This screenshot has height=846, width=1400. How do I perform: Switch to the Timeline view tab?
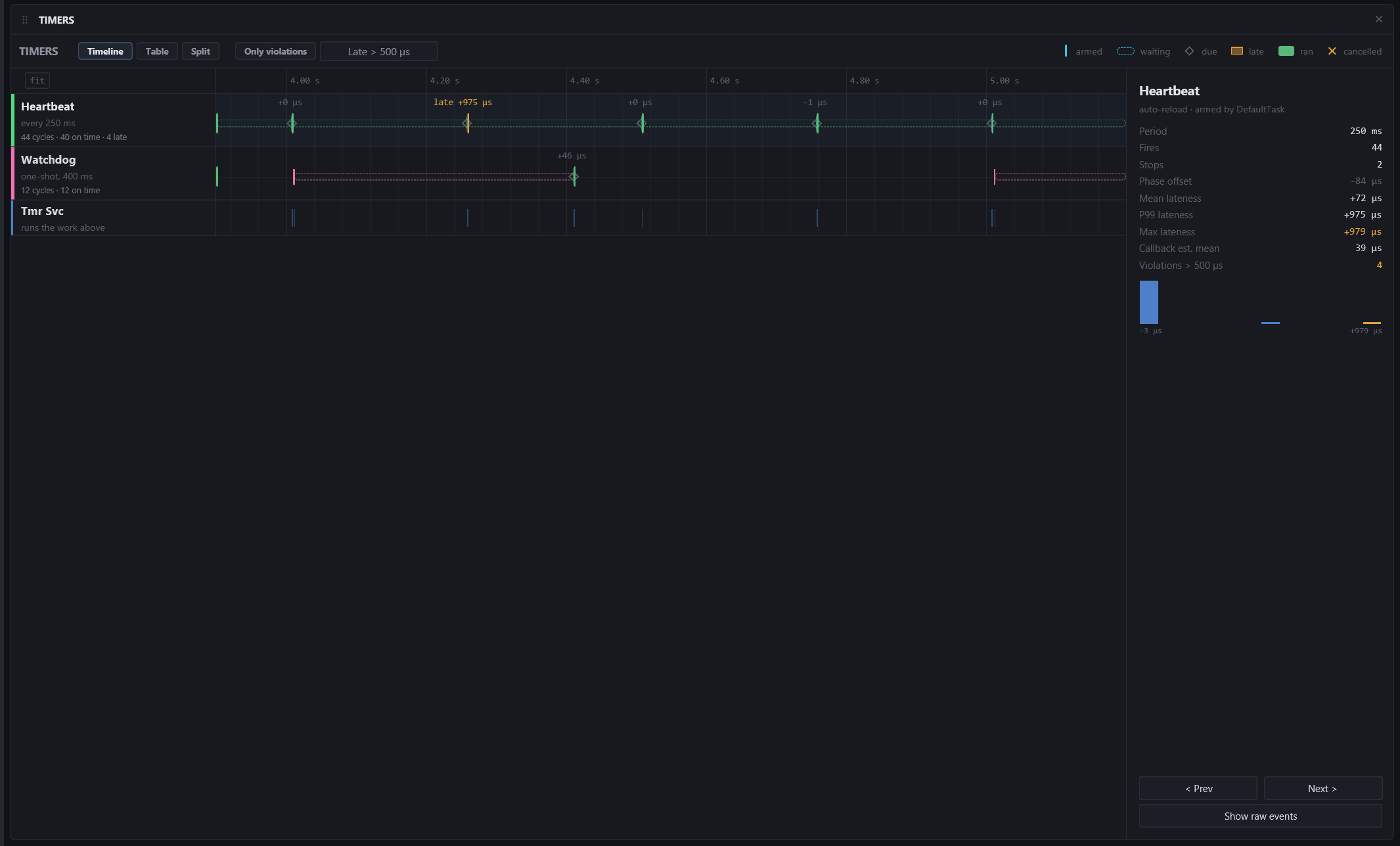pos(105,51)
